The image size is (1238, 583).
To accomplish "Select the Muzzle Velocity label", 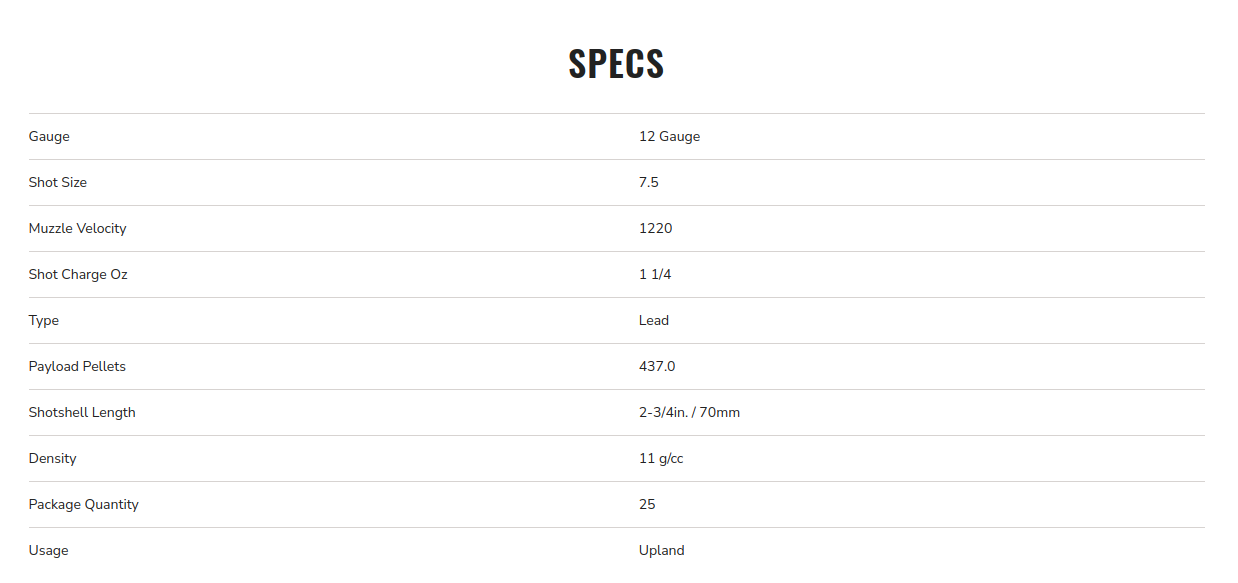I will 77,228.
